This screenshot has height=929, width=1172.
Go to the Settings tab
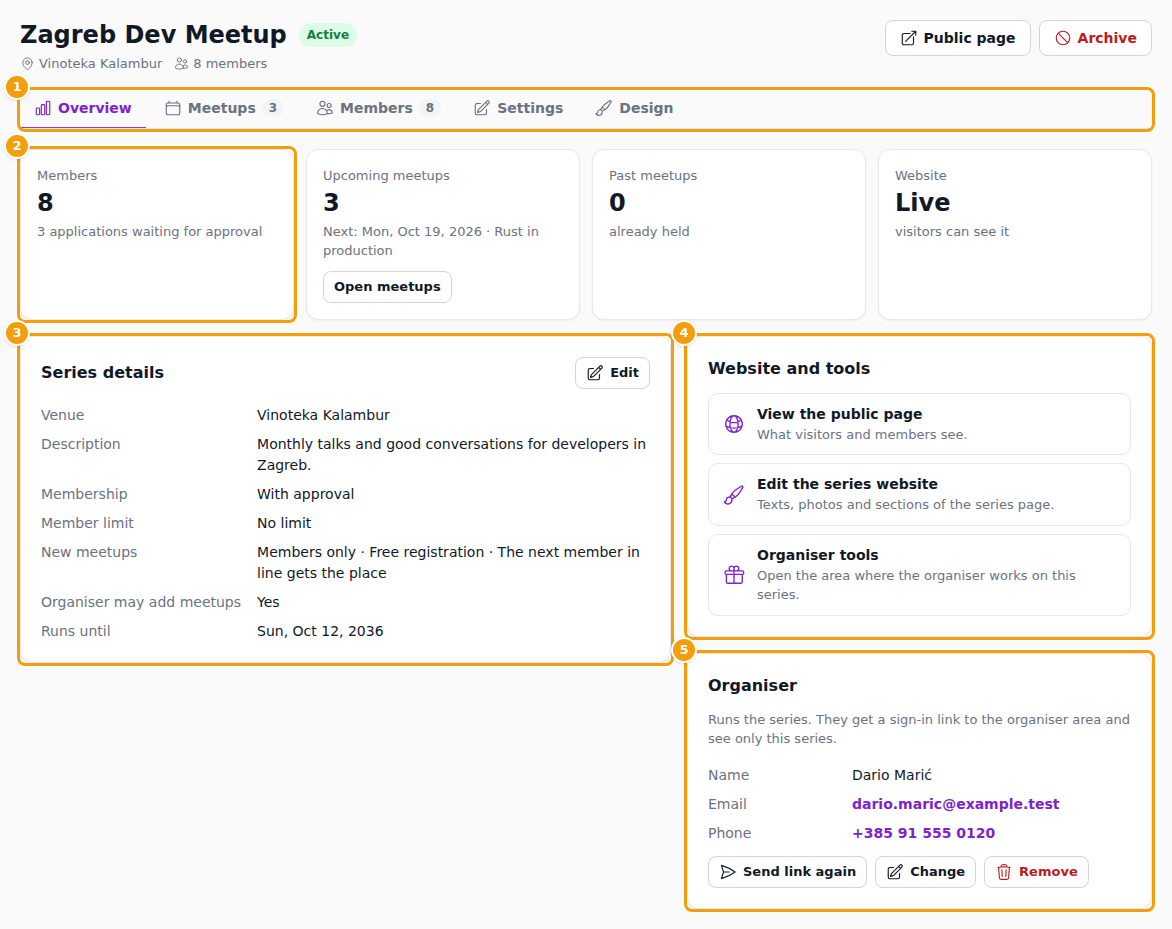(519, 108)
